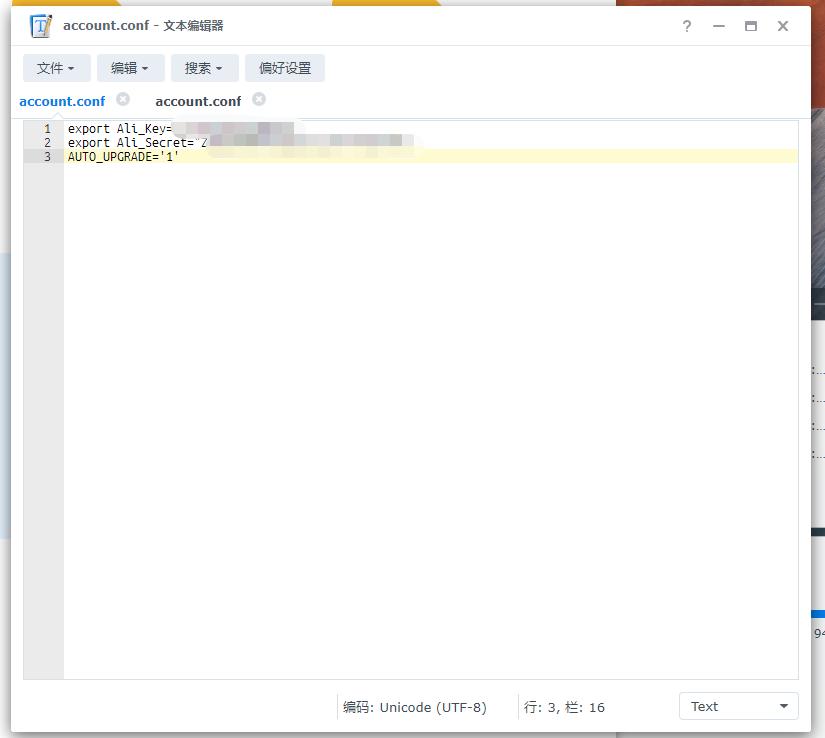The height and width of the screenshot is (738, 825).
Task: Select line number 1 in the gutter
Action: 47,128
